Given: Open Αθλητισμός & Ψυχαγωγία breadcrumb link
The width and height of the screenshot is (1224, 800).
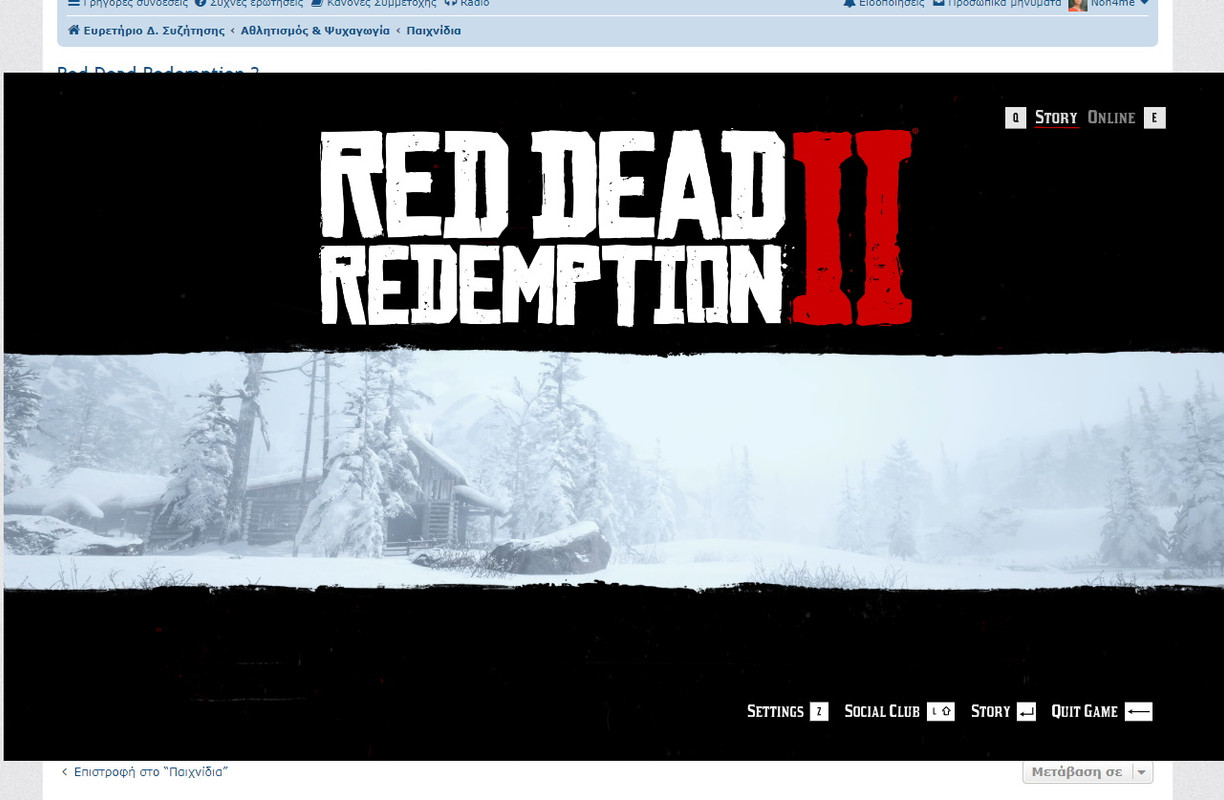Looking at the screenshot, I should [x=315, y=31].
